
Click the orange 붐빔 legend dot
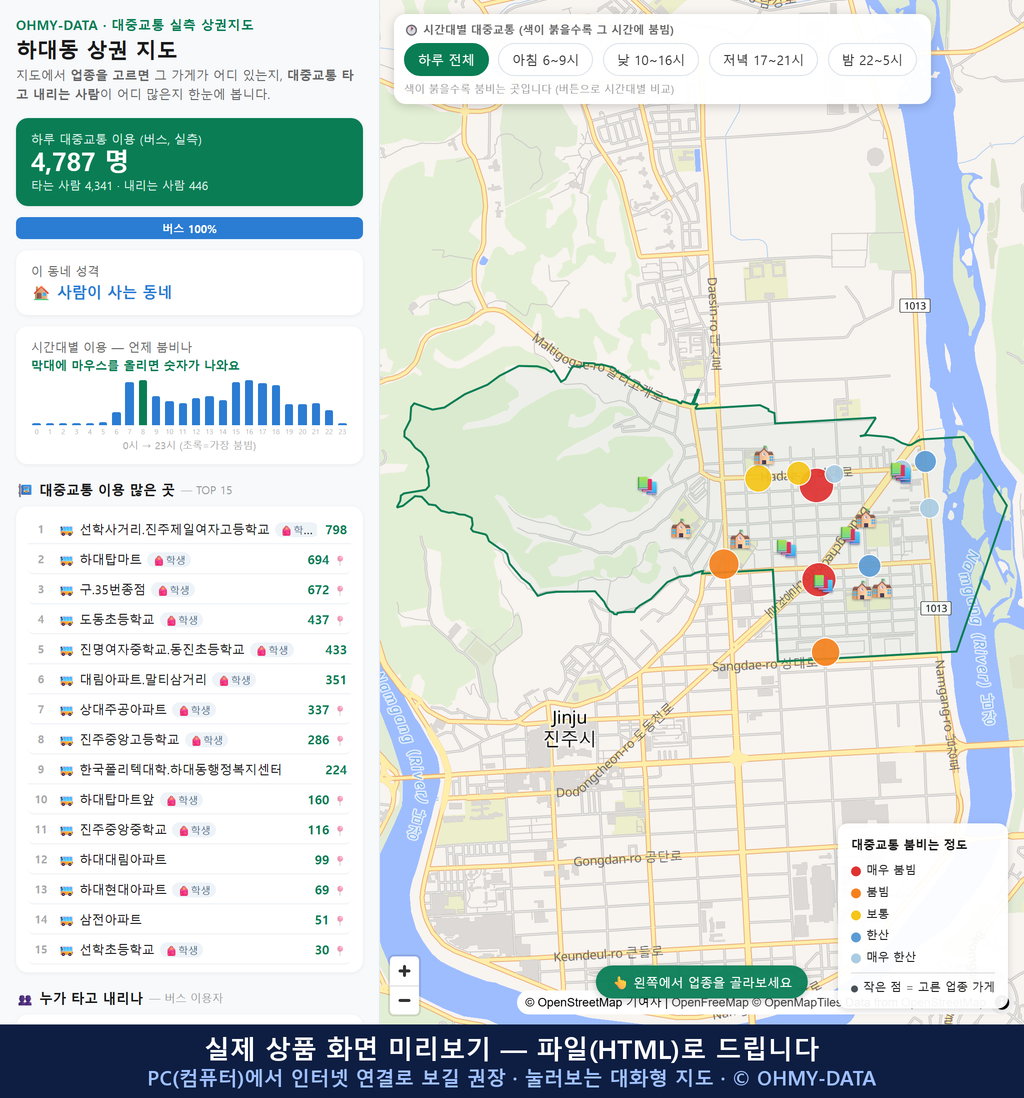(855, 893)
